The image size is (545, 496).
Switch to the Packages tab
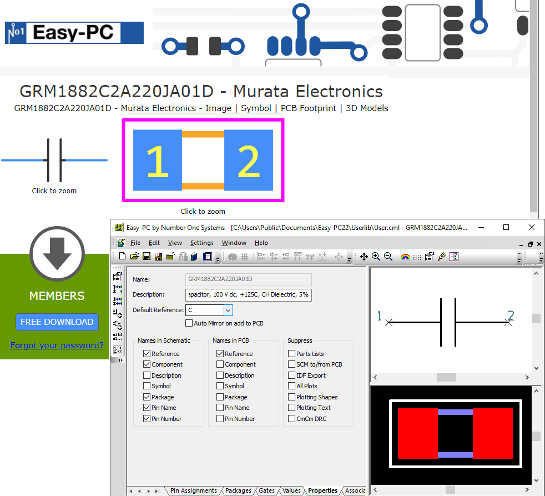(x=238, y=490)
